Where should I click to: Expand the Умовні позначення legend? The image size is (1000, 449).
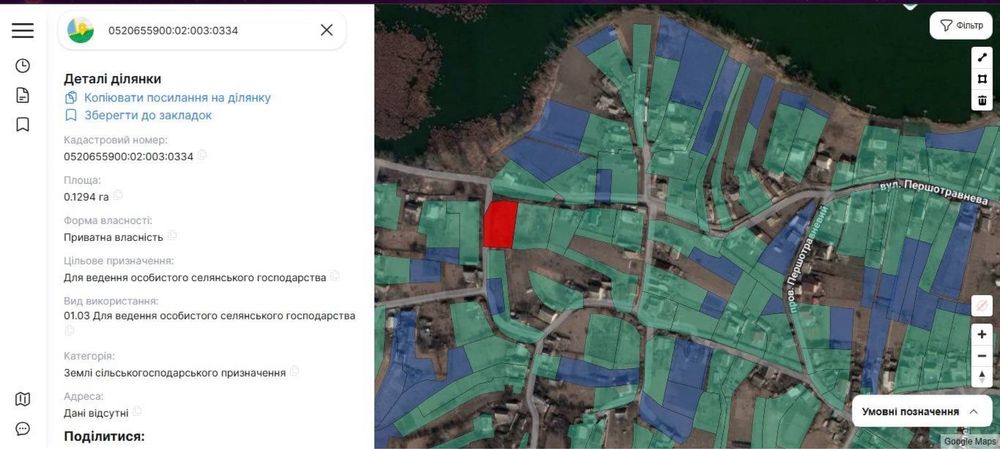pos(922,411)
